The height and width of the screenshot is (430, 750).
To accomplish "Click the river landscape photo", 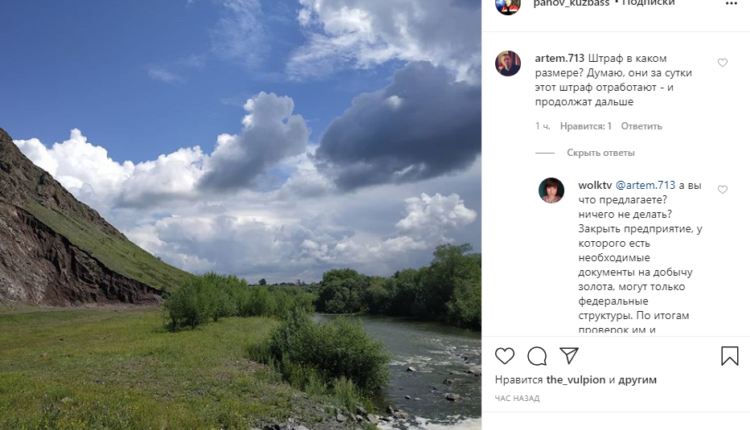I will tap(240, 215).
